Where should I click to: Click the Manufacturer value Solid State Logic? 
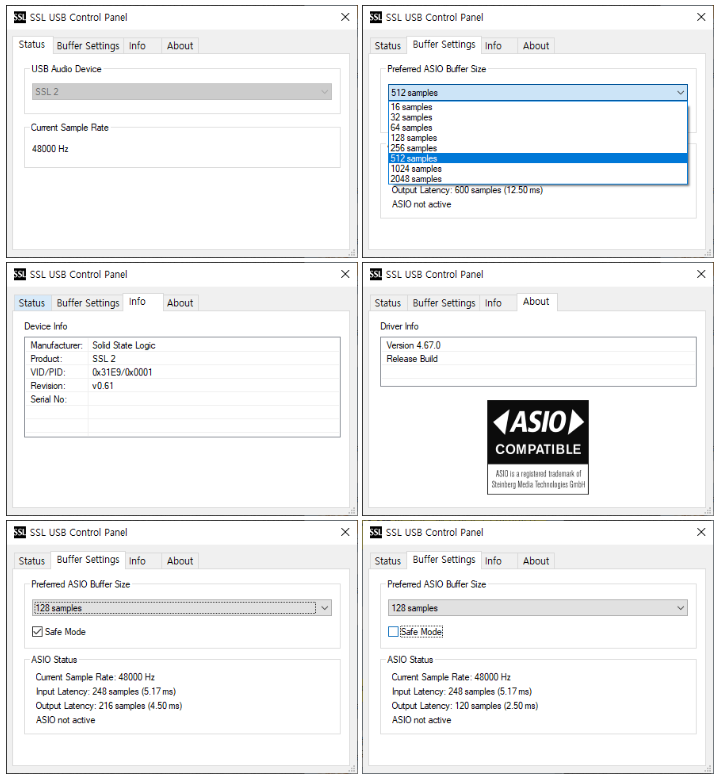pyautogui.click(x=124, y=345)
